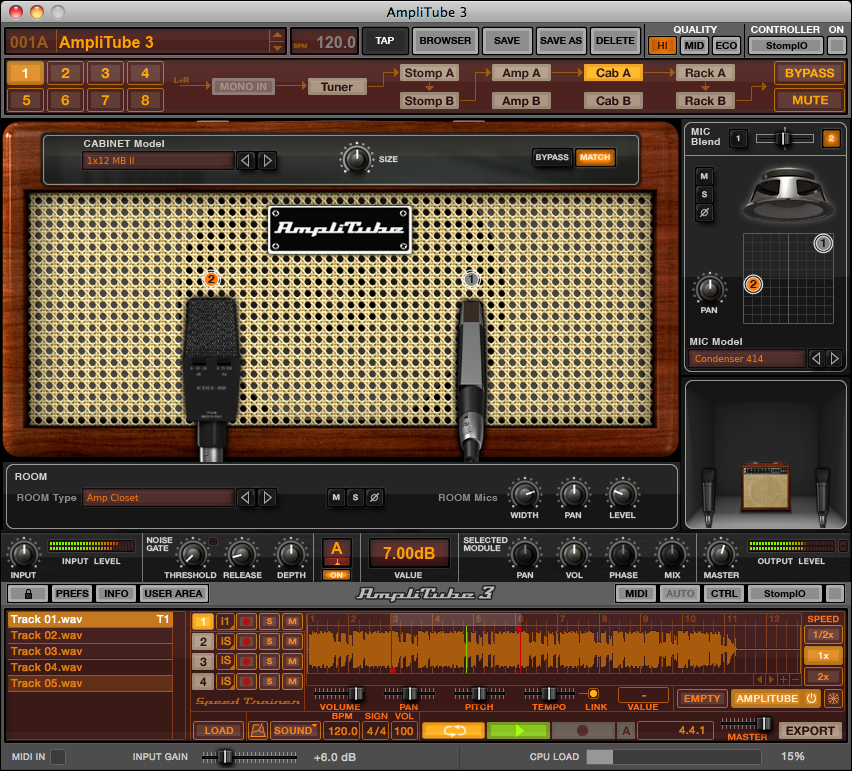Click mic 2 position dot in placement grid
852x771 pixels.
tap(753, 284)
